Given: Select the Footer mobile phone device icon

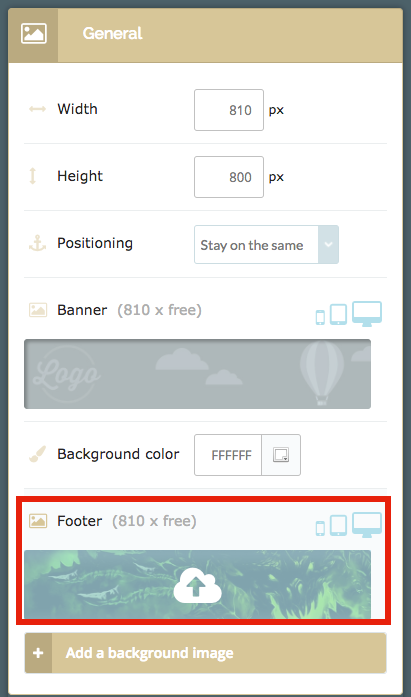Looking at the screenshot, I should (x=320, y=528).
